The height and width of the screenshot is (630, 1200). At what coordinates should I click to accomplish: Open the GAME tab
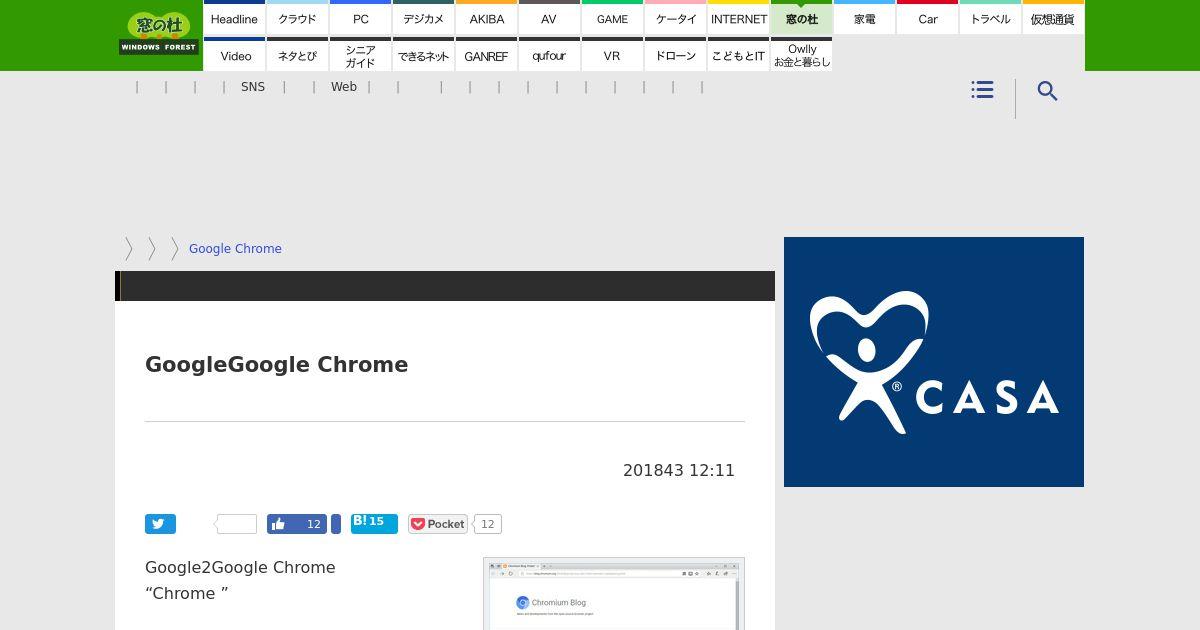[x=612, y=18]
